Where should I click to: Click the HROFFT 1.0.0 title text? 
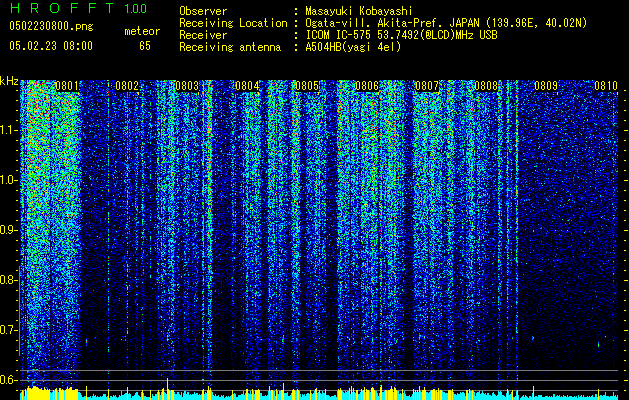tap(78, 8)
